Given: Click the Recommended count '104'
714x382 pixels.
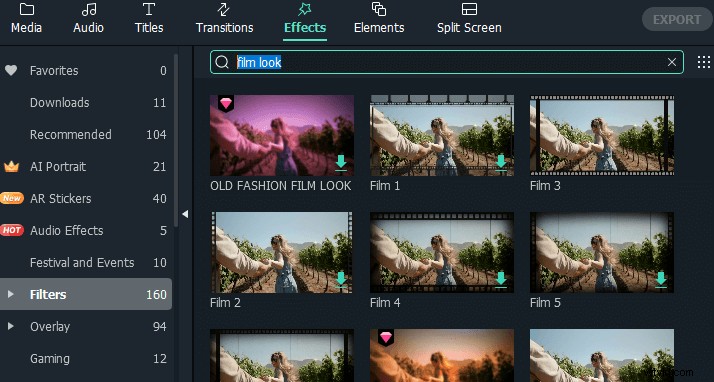Looking at the screenshot, I should tap(156, 135).
